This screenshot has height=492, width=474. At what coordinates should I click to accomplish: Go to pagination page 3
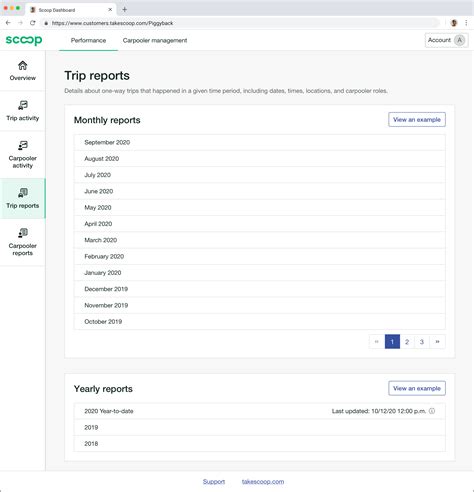click(x=422, y=342)
